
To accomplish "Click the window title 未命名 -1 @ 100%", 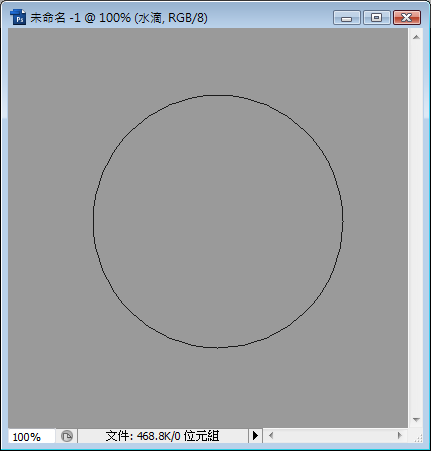I will (x=80, y=18).
